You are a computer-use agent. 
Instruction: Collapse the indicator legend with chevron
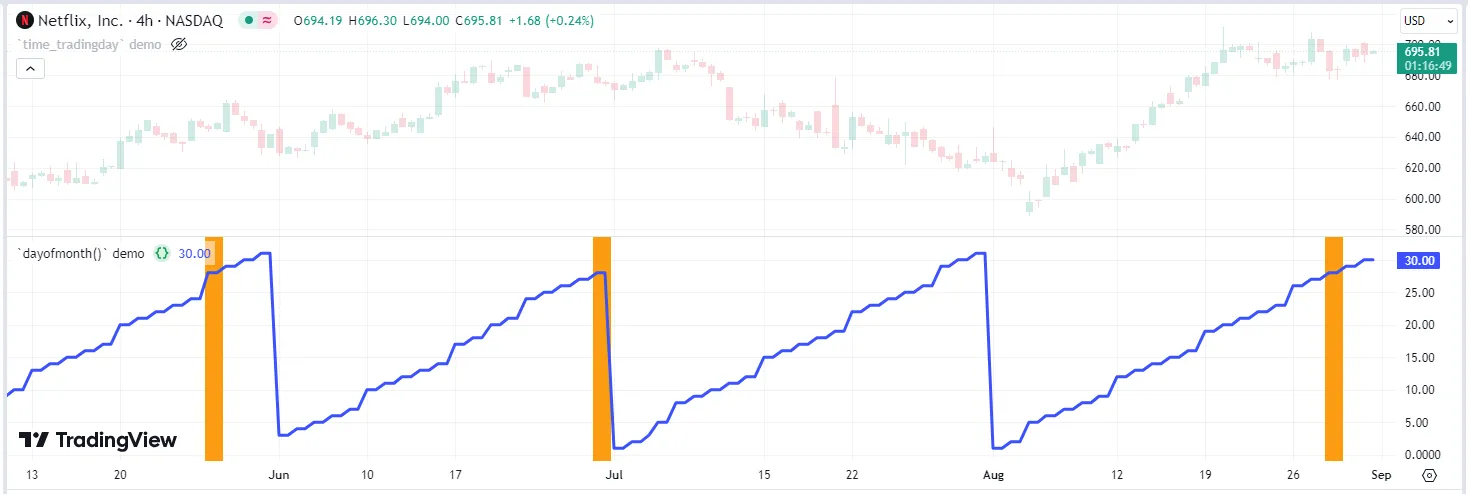point(30,69)
